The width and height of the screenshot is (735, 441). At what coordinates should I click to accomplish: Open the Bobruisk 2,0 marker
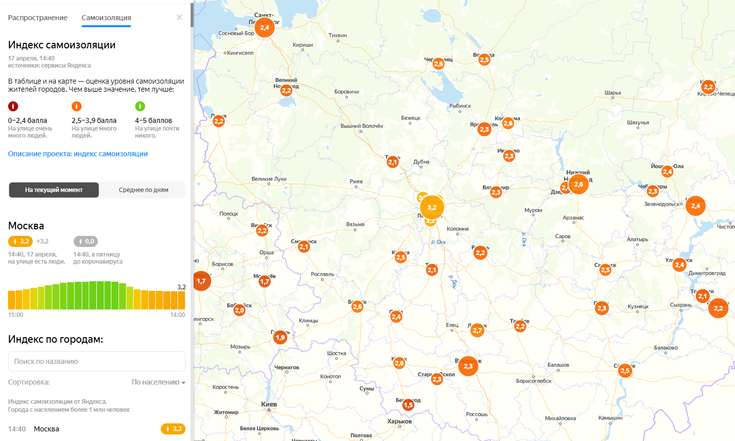point(240,310)
